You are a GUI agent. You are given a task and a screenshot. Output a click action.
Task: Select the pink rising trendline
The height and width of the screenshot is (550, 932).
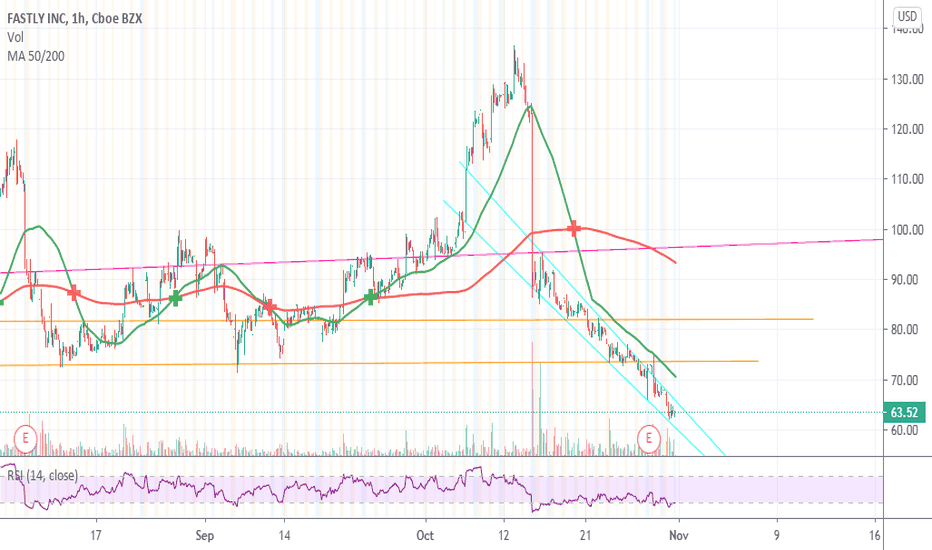point(441,256)
